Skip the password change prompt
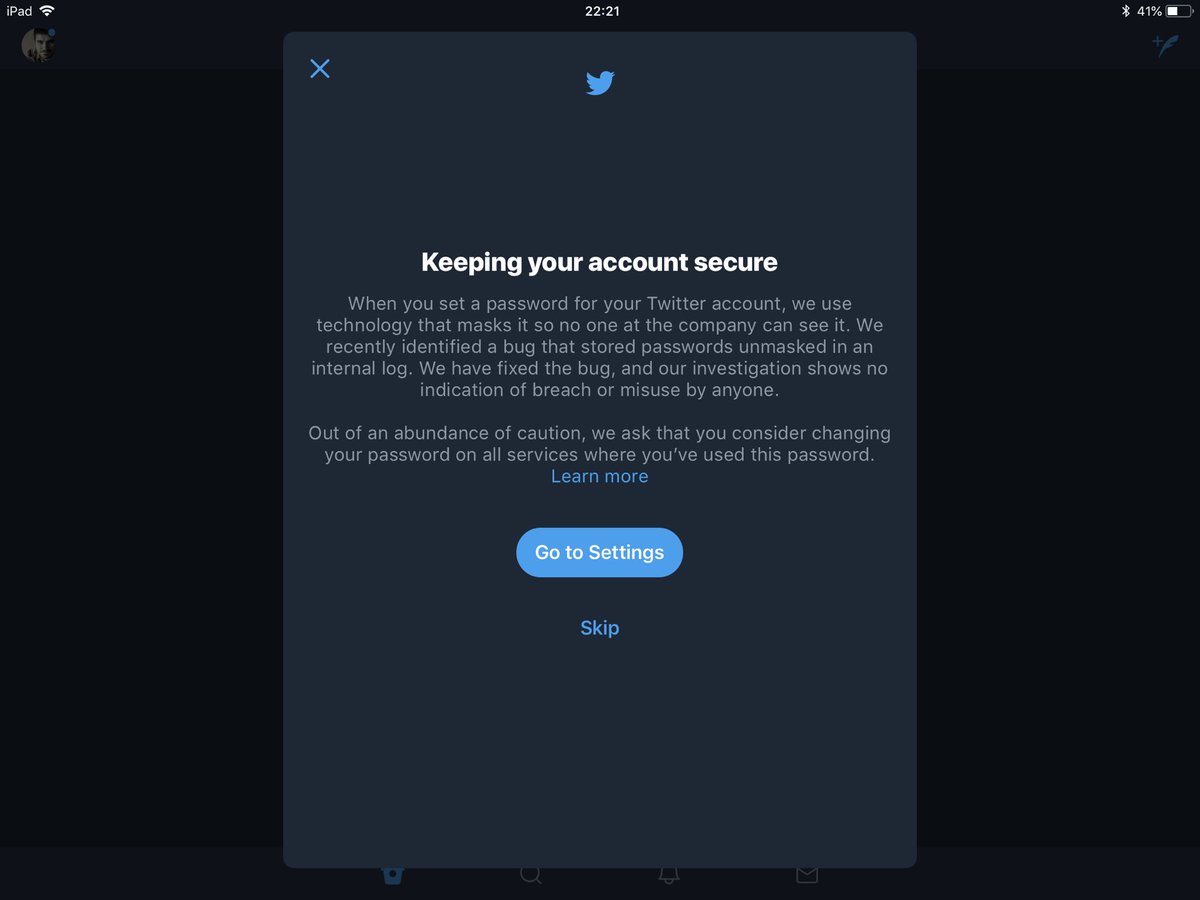 600,628
